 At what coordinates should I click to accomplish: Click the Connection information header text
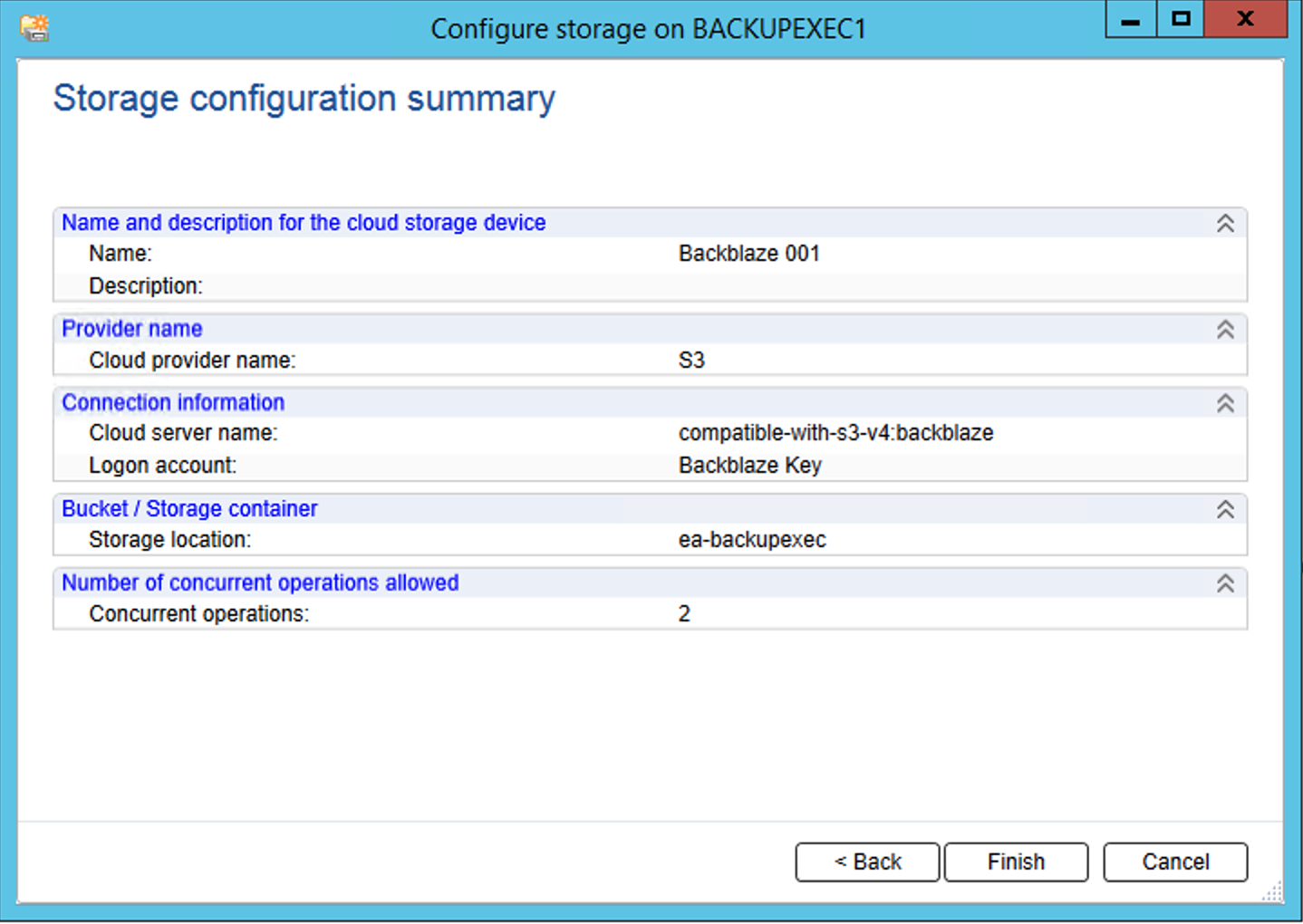(173, 402)
